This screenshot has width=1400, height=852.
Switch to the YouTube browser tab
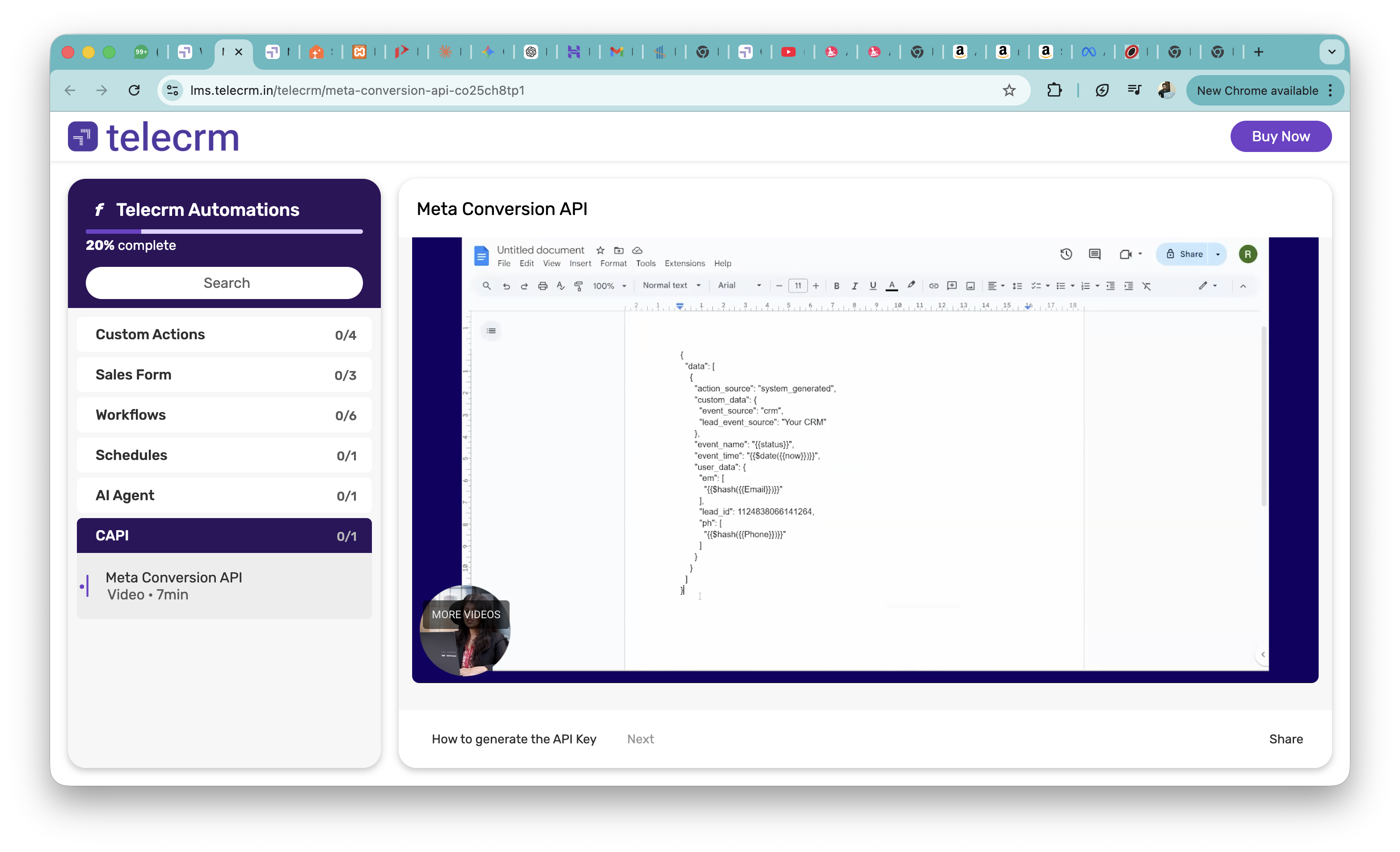coord(788,52)
